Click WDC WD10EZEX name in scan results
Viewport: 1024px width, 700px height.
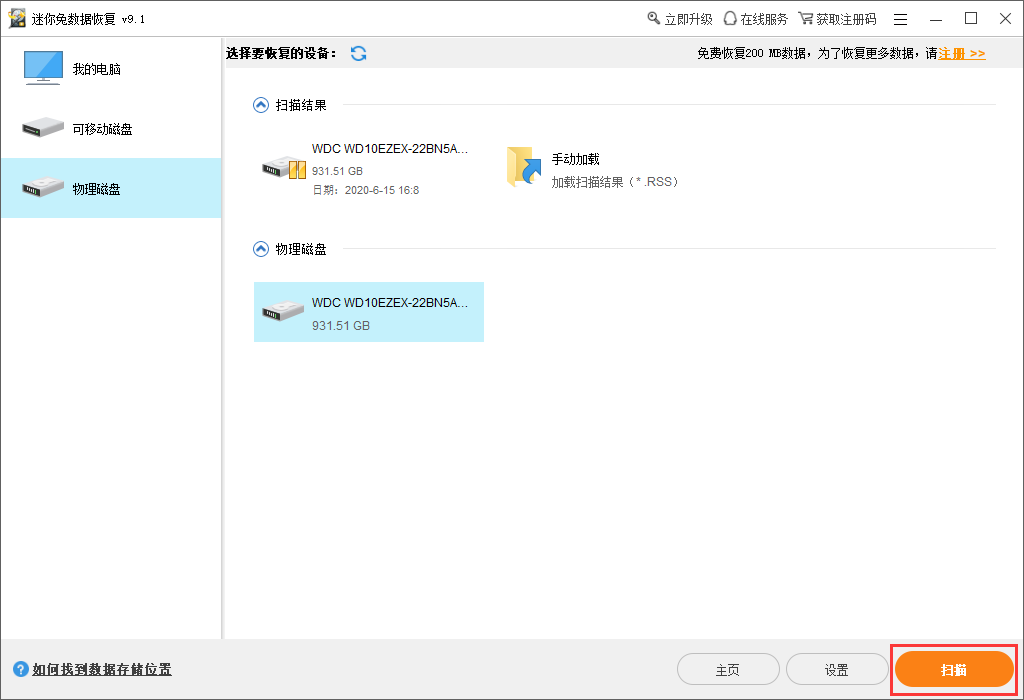pyautogui.click(x=390, y=148)
